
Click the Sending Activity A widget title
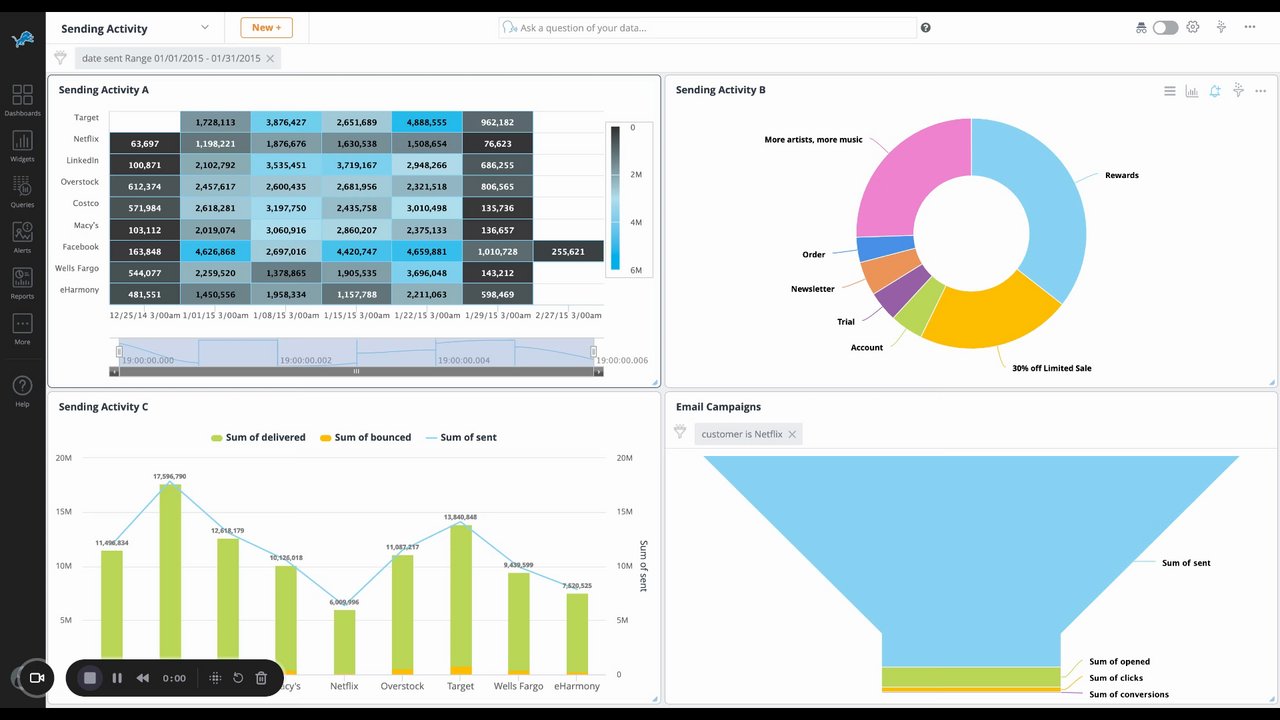[x=104, y=90]
